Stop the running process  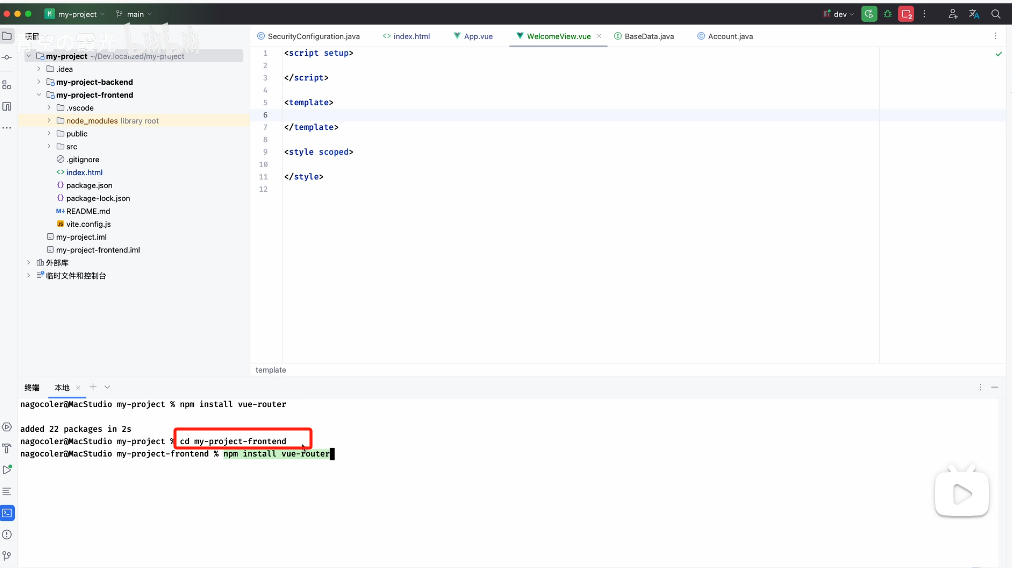(906, 14)
